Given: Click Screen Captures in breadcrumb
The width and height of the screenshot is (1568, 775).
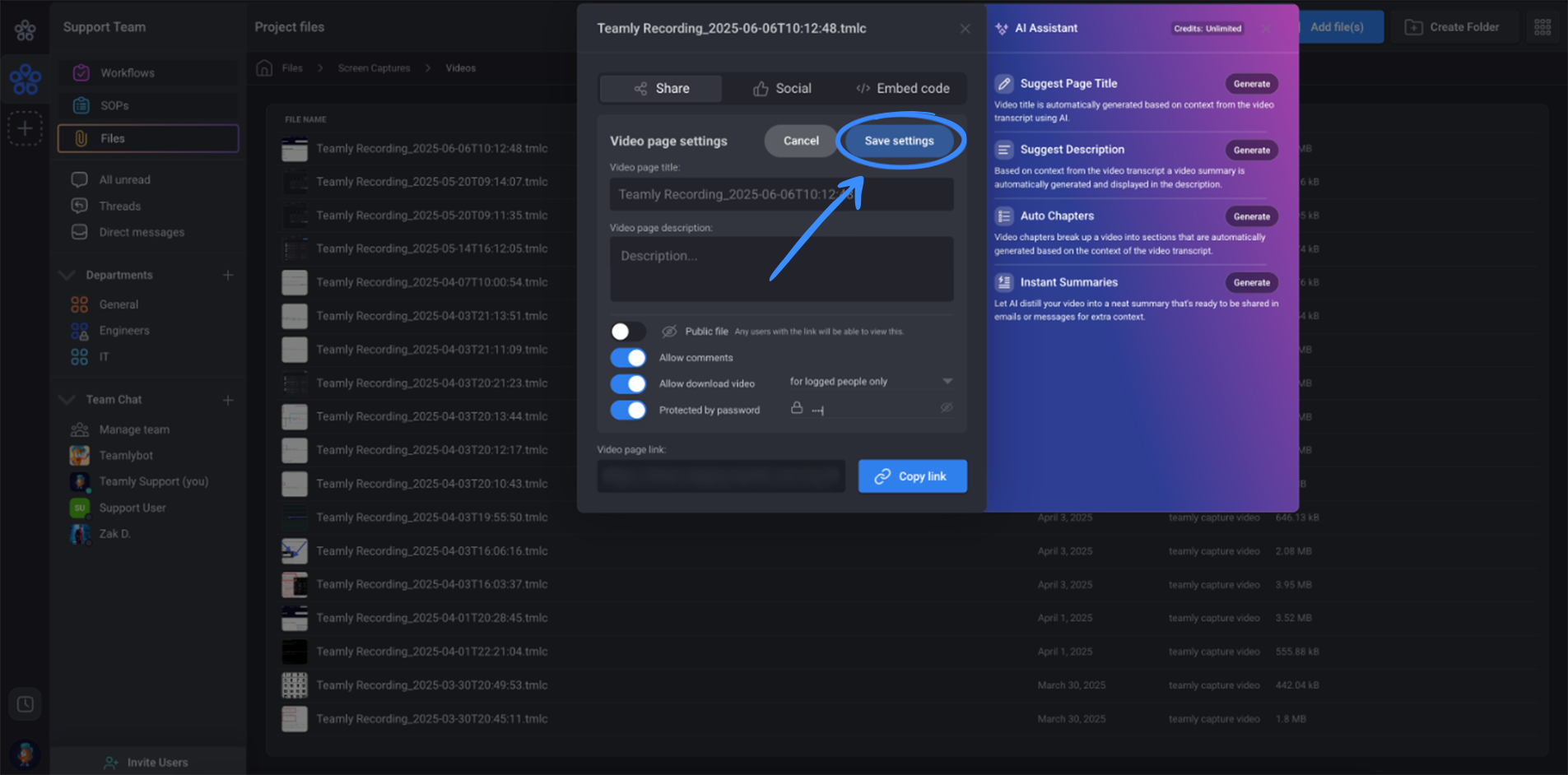Looking at the screenshot, I should (x=374, y=68).
